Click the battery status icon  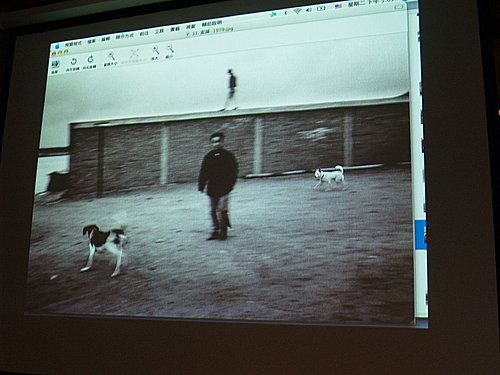321,9
